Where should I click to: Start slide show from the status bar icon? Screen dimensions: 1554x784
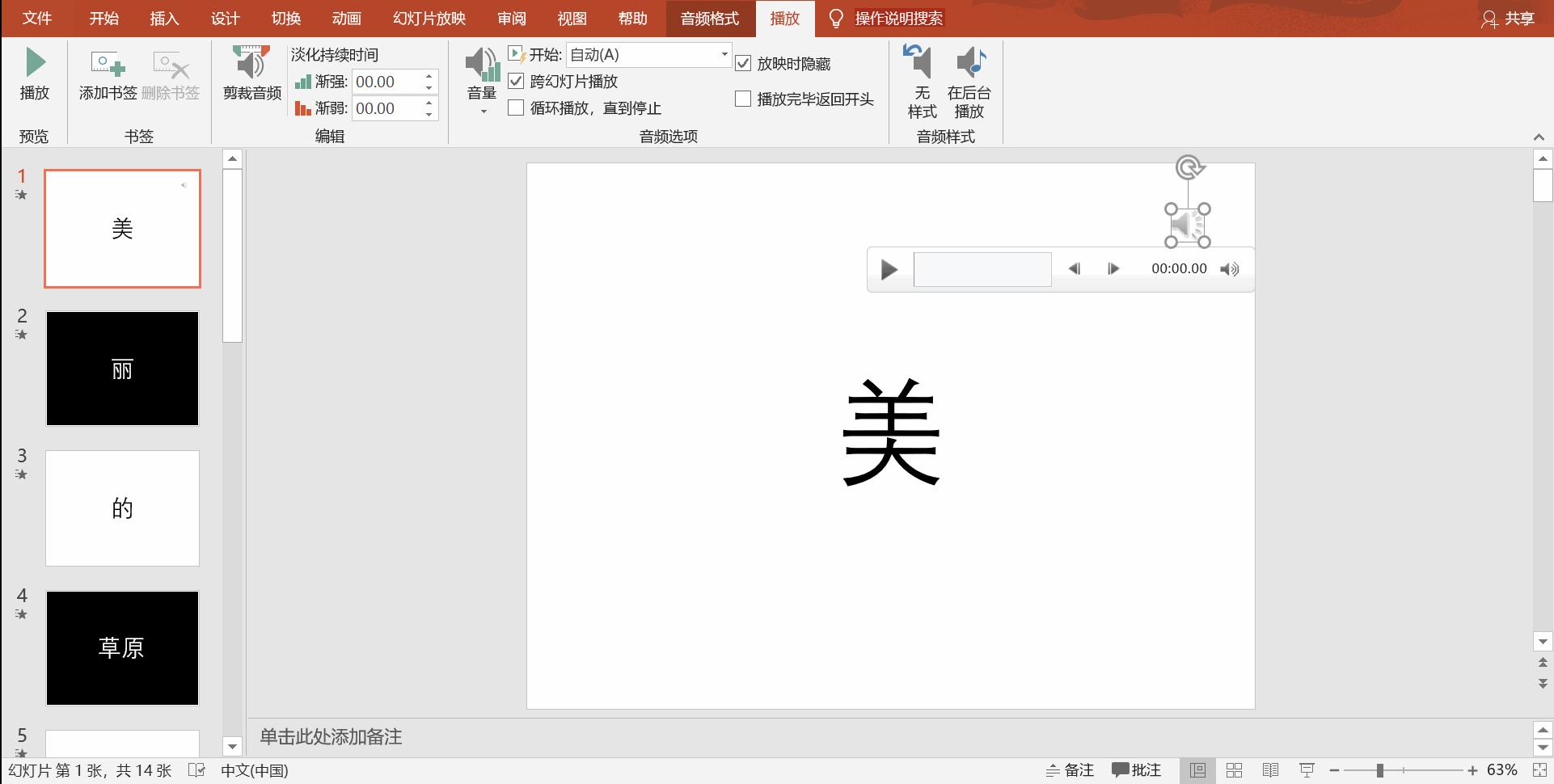[1307, 769]
